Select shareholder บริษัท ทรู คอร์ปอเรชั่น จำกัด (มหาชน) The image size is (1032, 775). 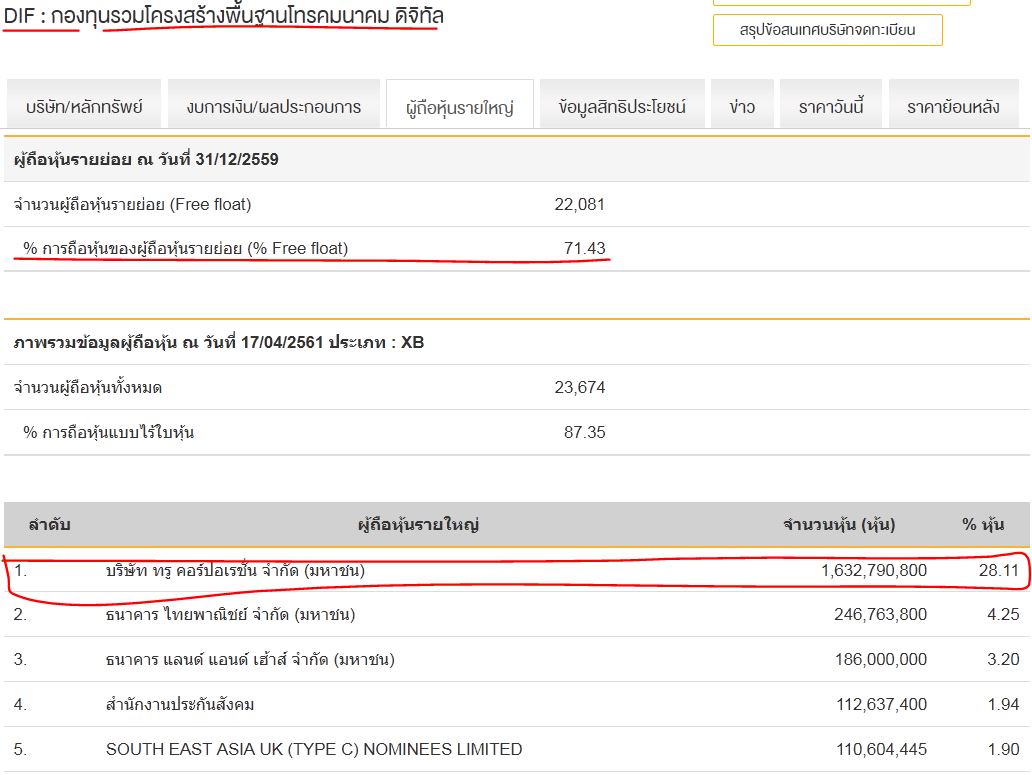tap(235, 570)
